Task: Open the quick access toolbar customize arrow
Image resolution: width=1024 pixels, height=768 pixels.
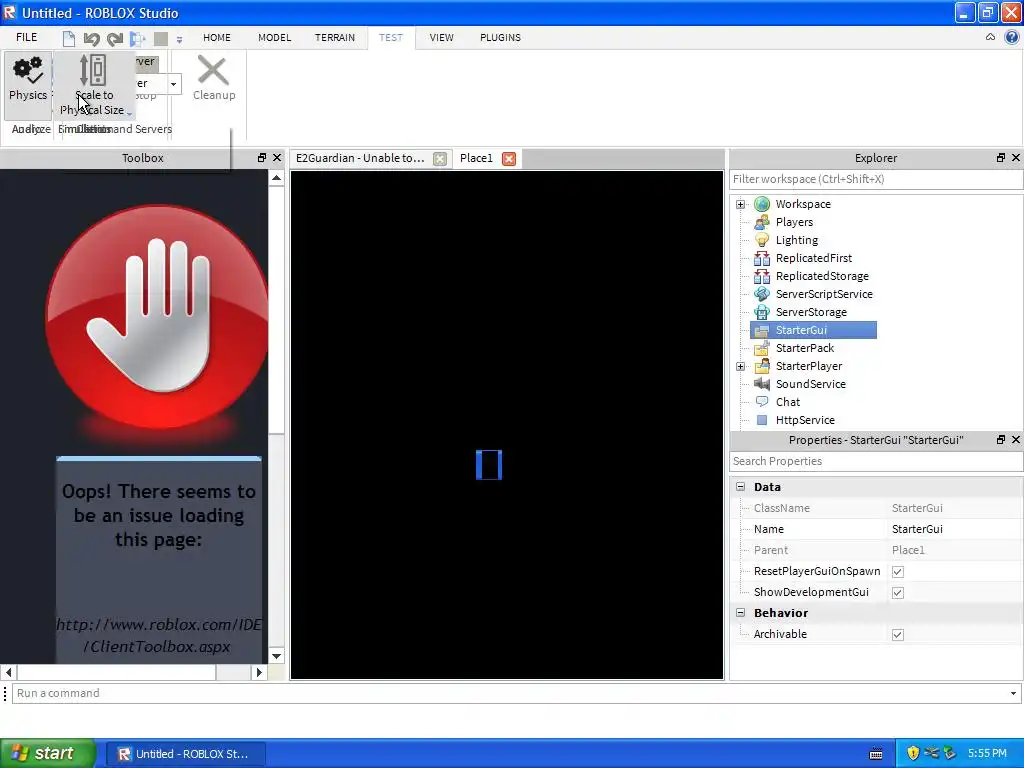Action: [179, 39]
